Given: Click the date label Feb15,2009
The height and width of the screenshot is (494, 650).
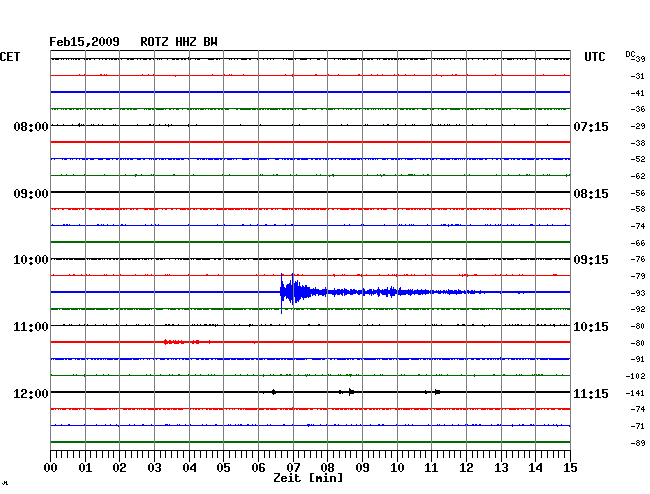Looking at the screenshot, I should tap(84, 42).
